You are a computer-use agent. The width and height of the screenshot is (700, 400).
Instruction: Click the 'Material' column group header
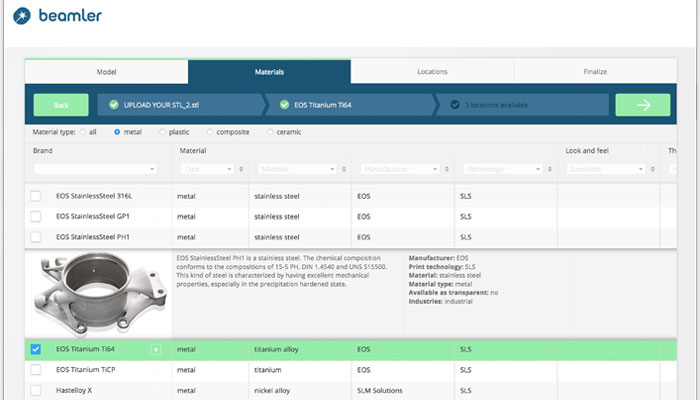coord(192,150)
